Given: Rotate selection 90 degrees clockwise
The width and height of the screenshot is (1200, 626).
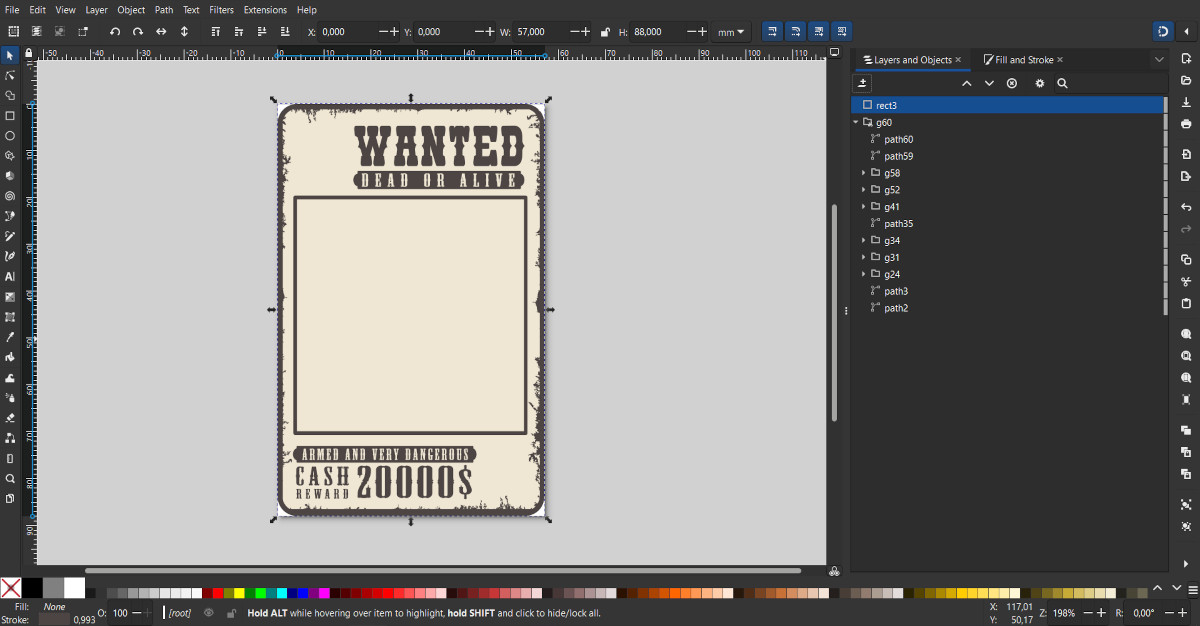Looking at the screenshot, I should (x=138, y=32).
